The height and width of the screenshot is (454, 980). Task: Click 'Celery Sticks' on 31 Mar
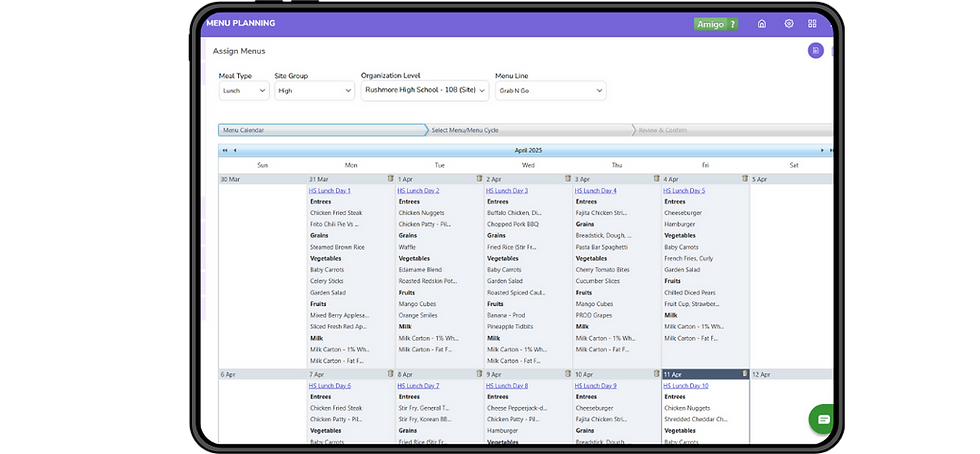[326, 281]
